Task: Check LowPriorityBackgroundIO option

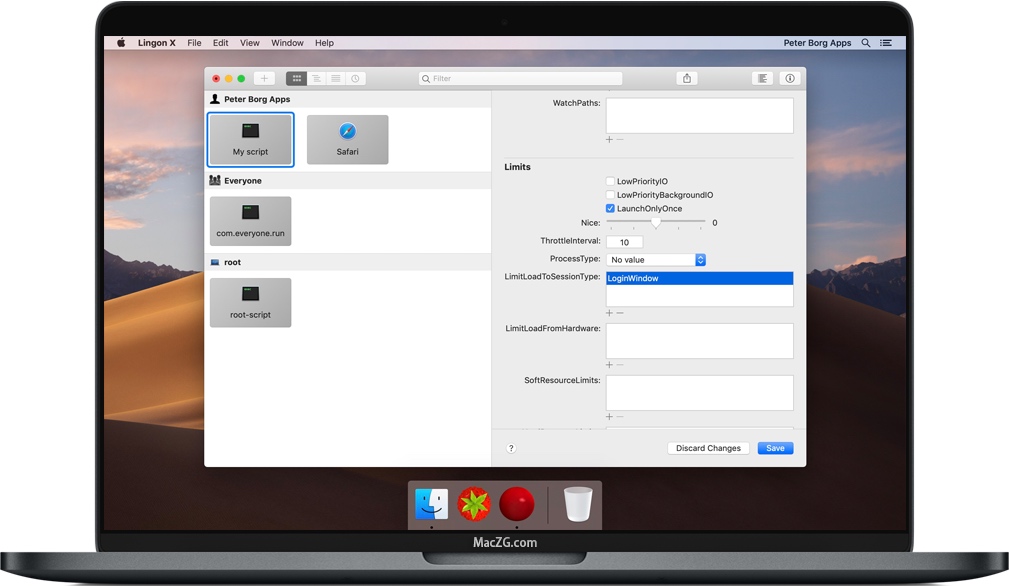Action: (610, 195)
